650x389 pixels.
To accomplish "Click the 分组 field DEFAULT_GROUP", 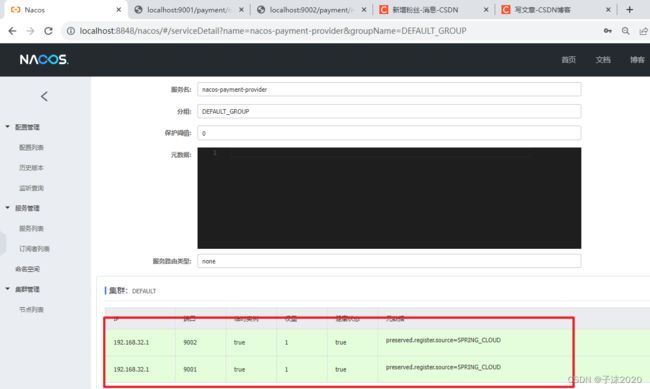I will (x=389, y=111).
